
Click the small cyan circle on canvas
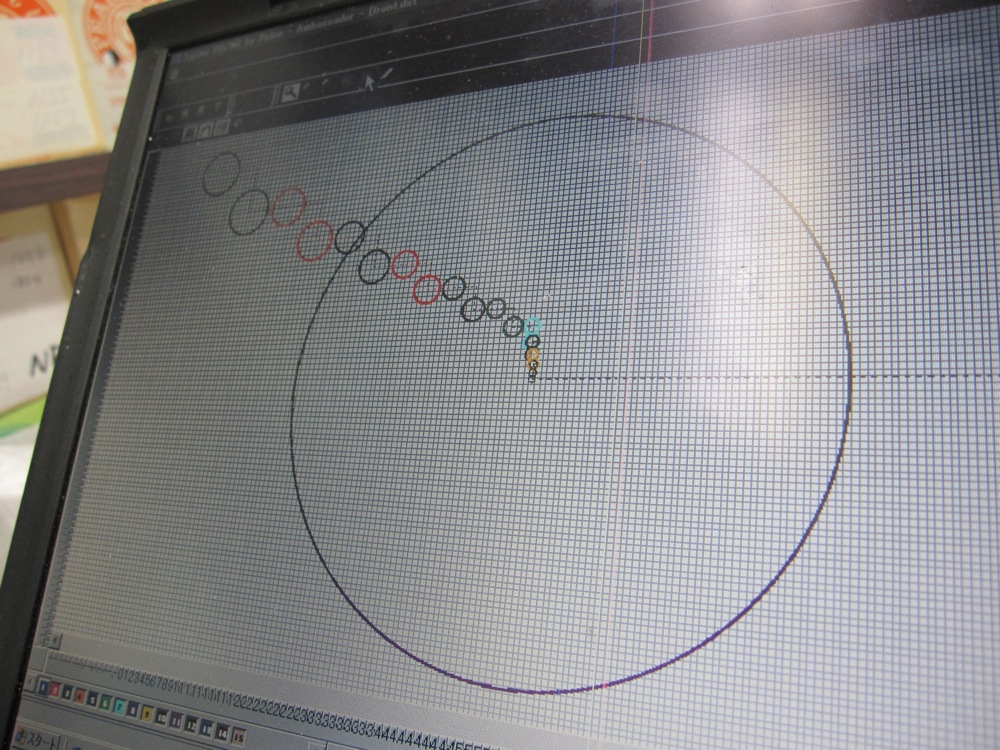click(534, 324)
